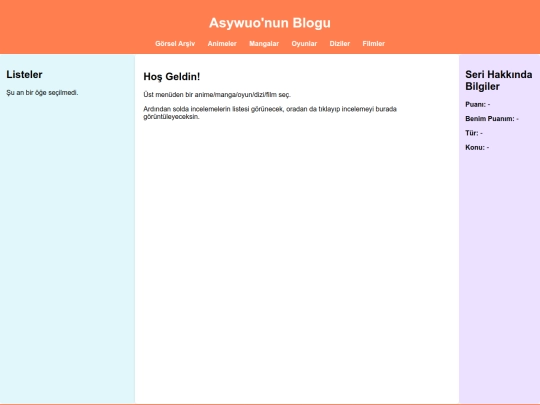Open the Oyunlar category
The image size is (540, 405).
[304, 44]
